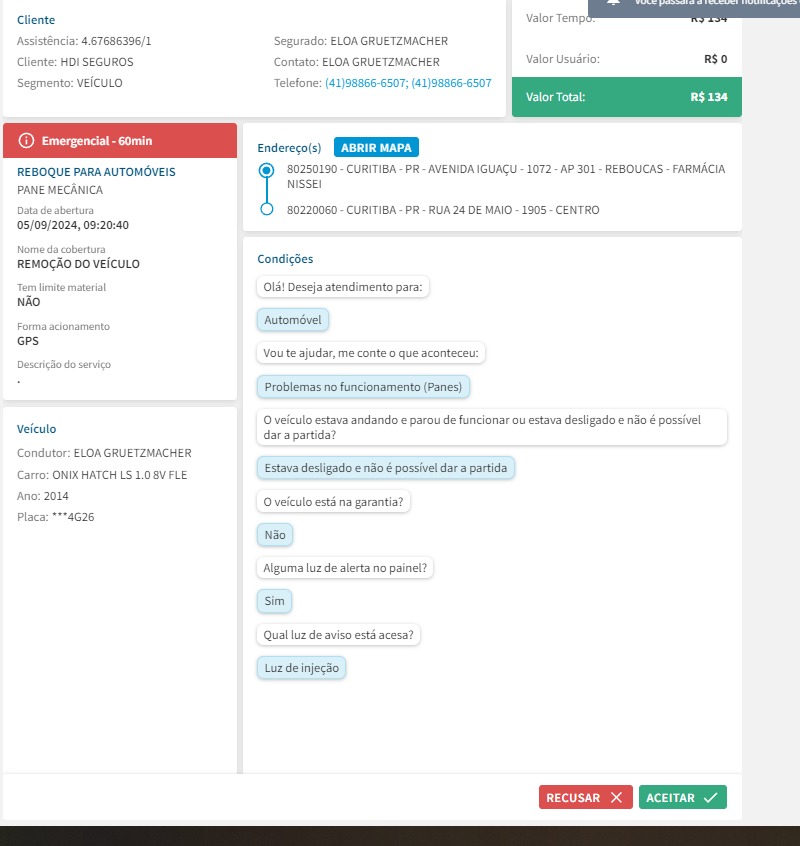Click 'Alguma luz de alerta no painel?' question

[x=345, y=568]
